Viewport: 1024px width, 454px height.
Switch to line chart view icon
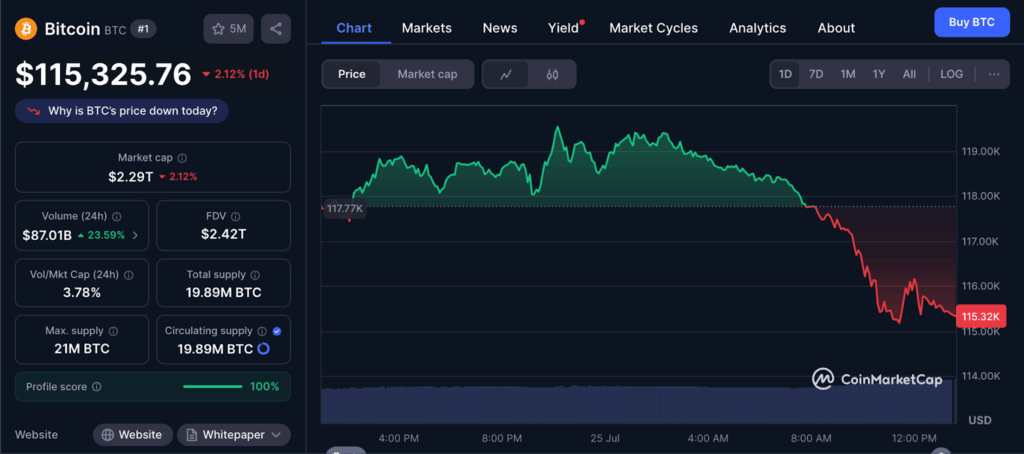pos(507,74)
